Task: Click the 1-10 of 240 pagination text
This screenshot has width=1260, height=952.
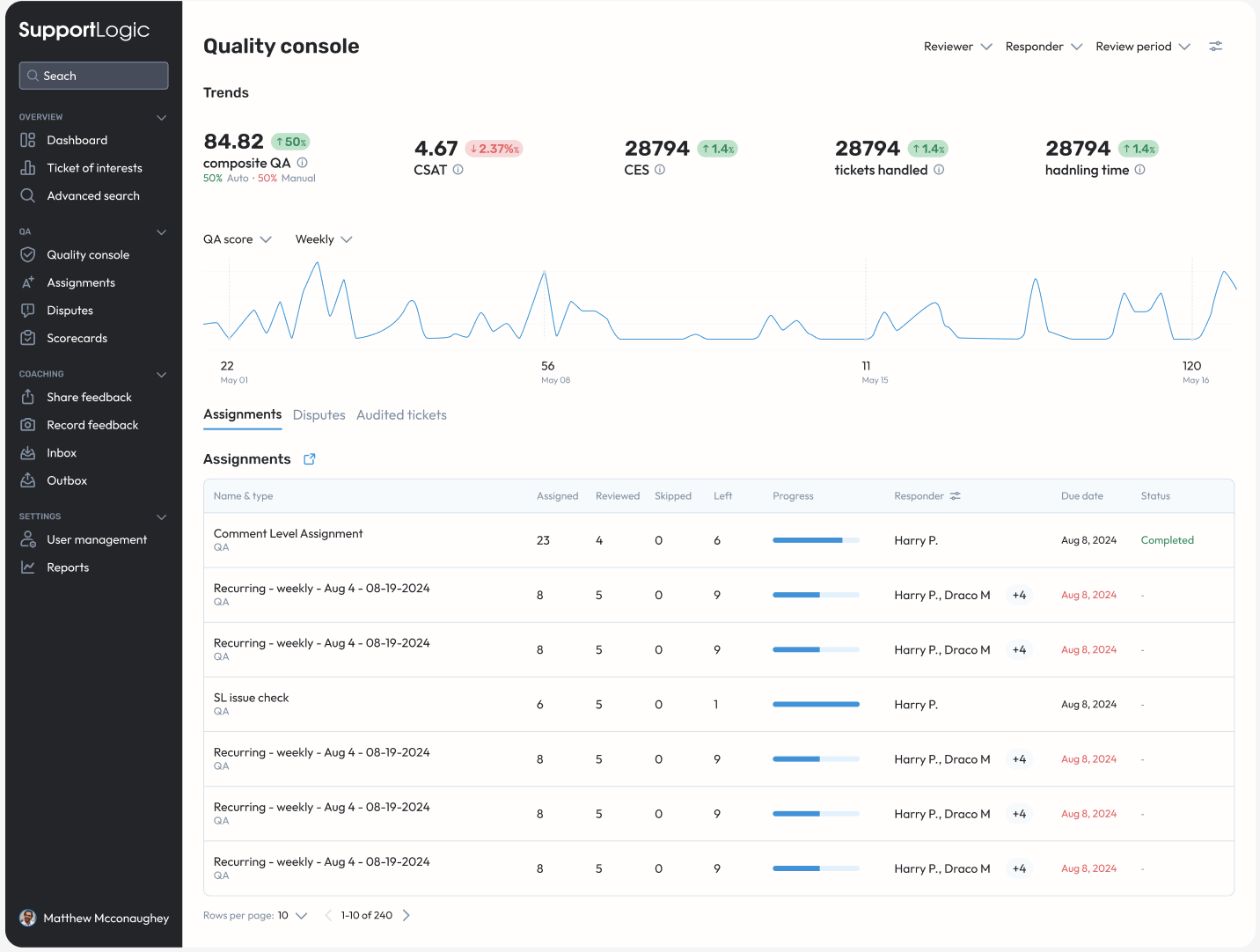Action: click(366, 915)
